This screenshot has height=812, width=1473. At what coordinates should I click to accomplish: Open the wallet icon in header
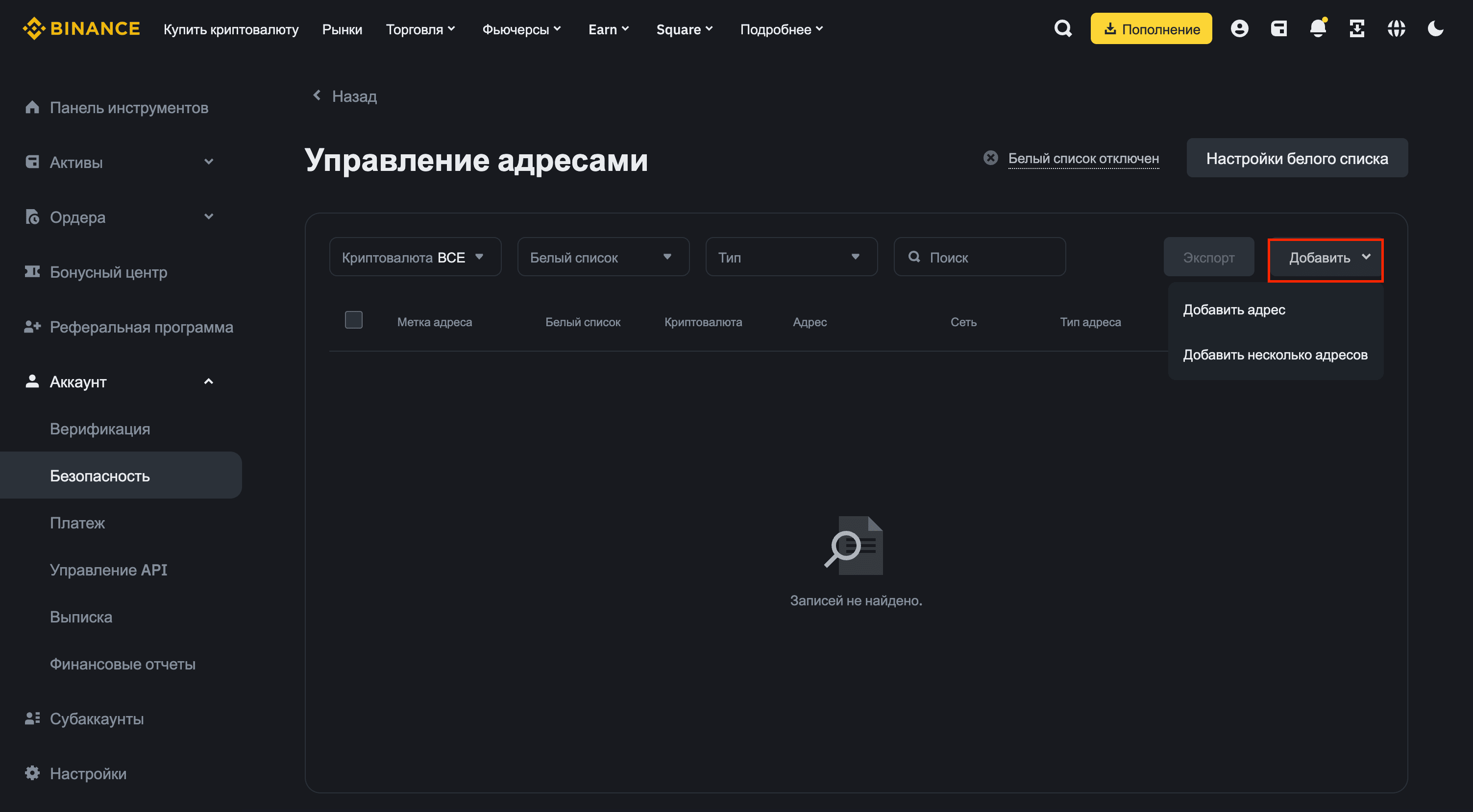tap(1278, 28)
